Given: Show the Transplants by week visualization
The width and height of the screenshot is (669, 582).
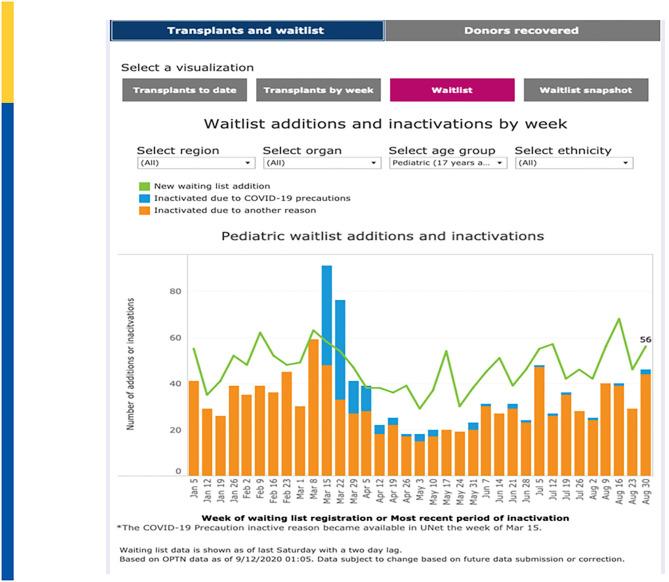Looking at the screenshot, I should (x=318, y=90).
